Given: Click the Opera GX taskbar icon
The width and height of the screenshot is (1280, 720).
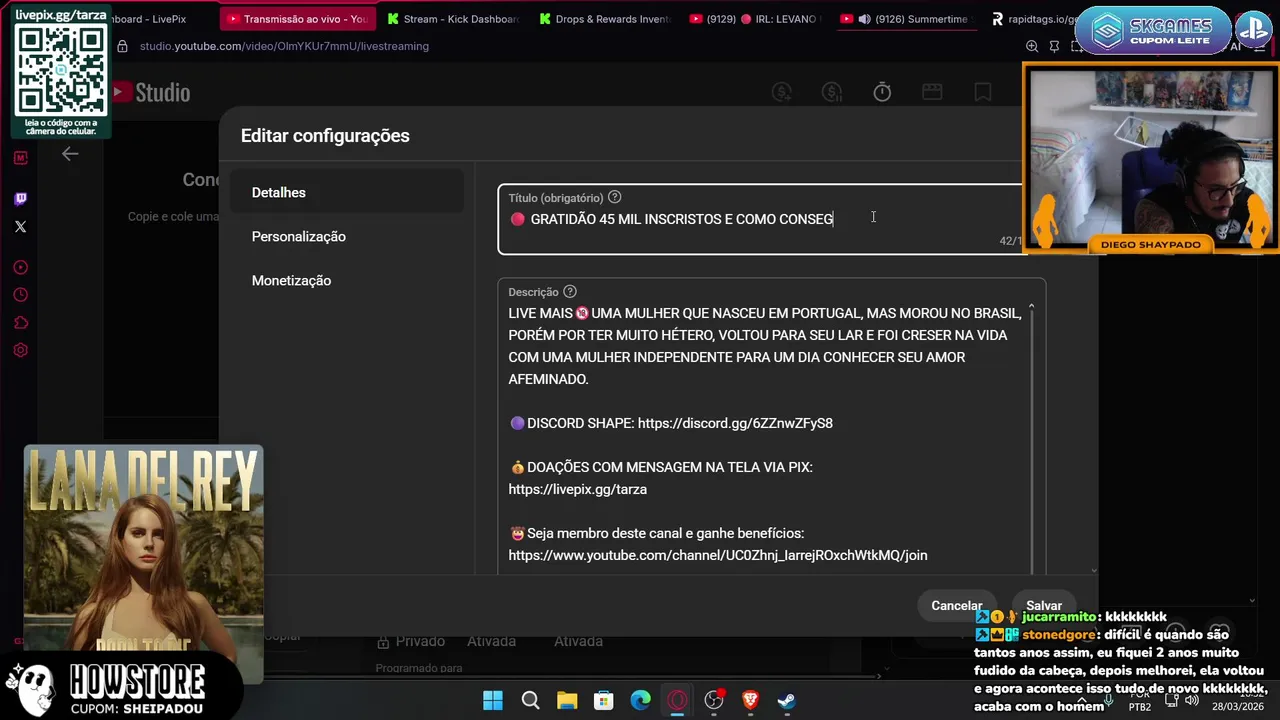Looking at the screenshot, I should tap(678, 701).
